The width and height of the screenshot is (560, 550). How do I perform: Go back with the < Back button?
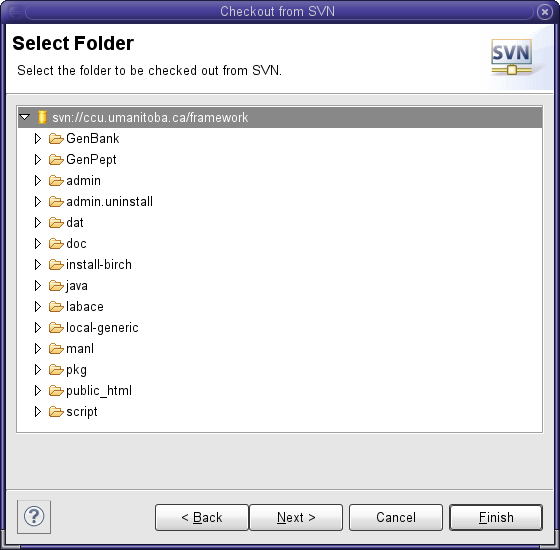click(202, 517)
